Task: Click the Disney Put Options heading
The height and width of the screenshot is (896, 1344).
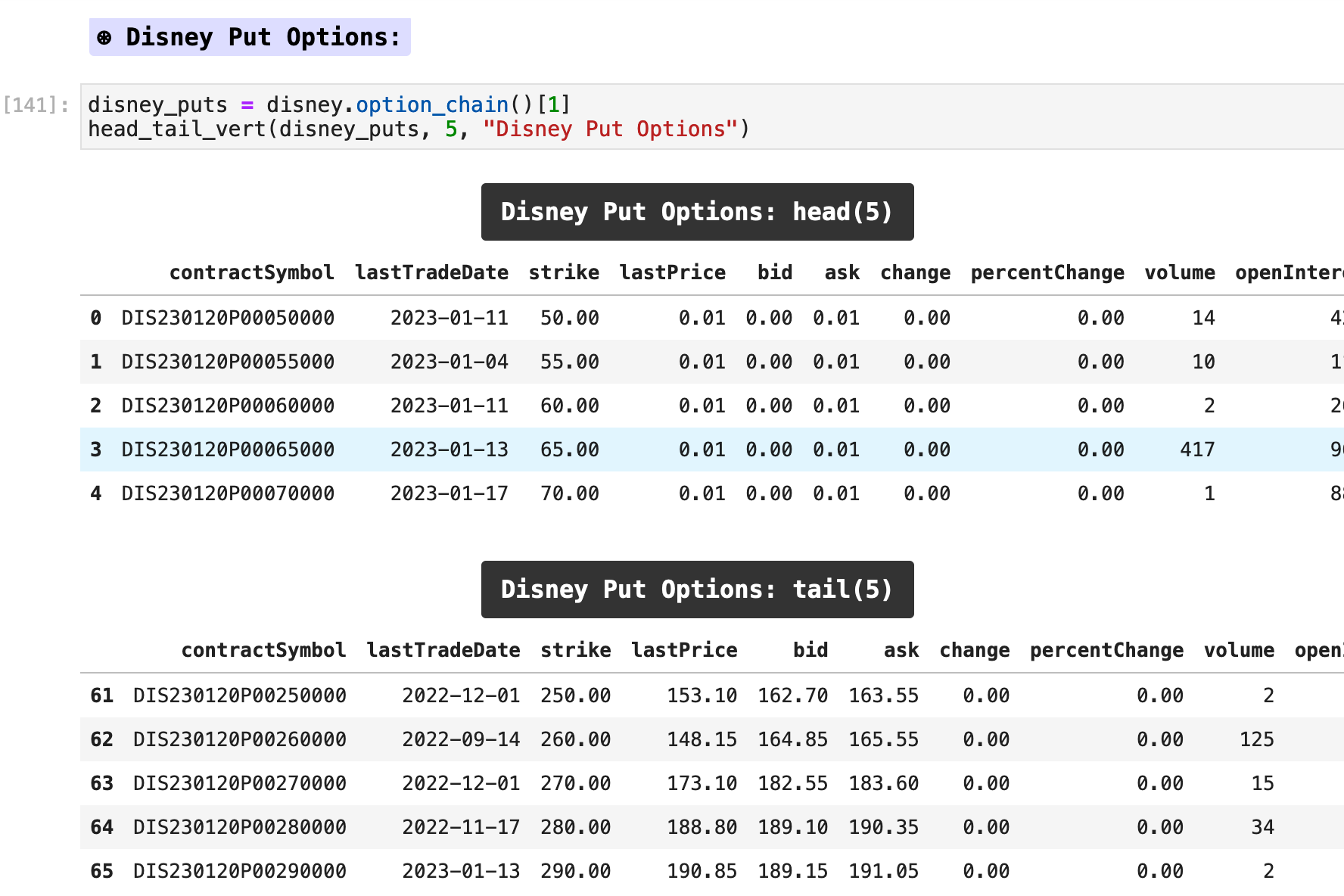Action: point(250,37)
